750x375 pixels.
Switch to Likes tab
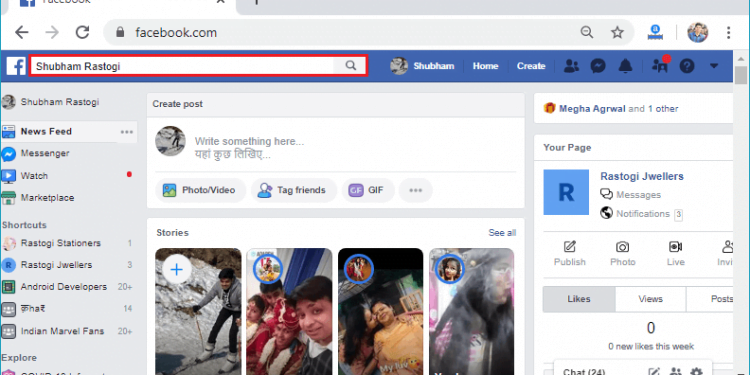coord(579,299)
